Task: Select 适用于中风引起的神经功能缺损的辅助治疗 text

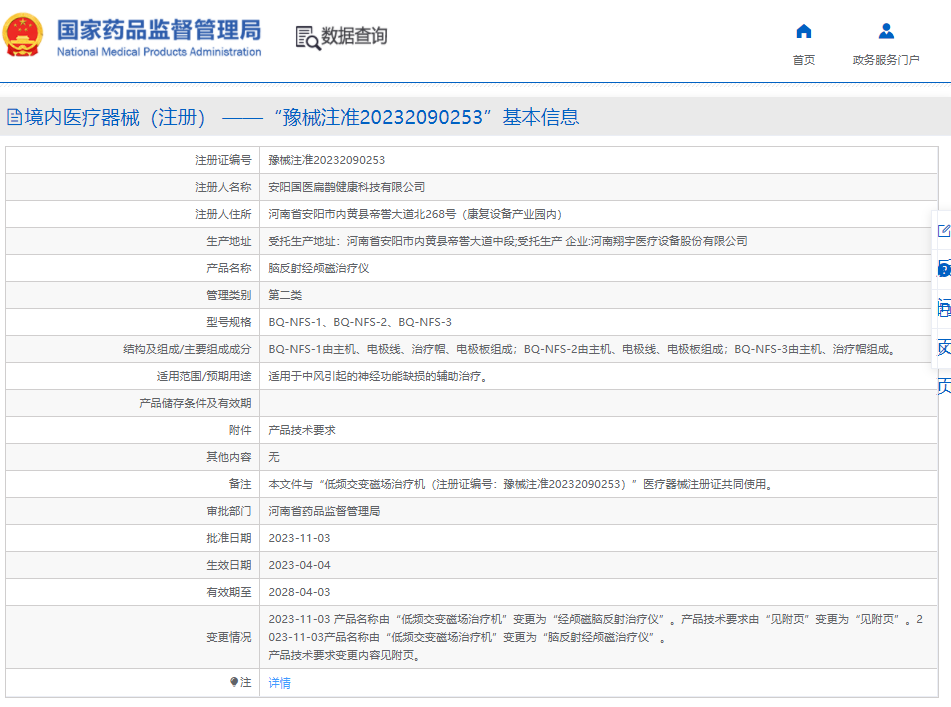Action: [377, 376]
